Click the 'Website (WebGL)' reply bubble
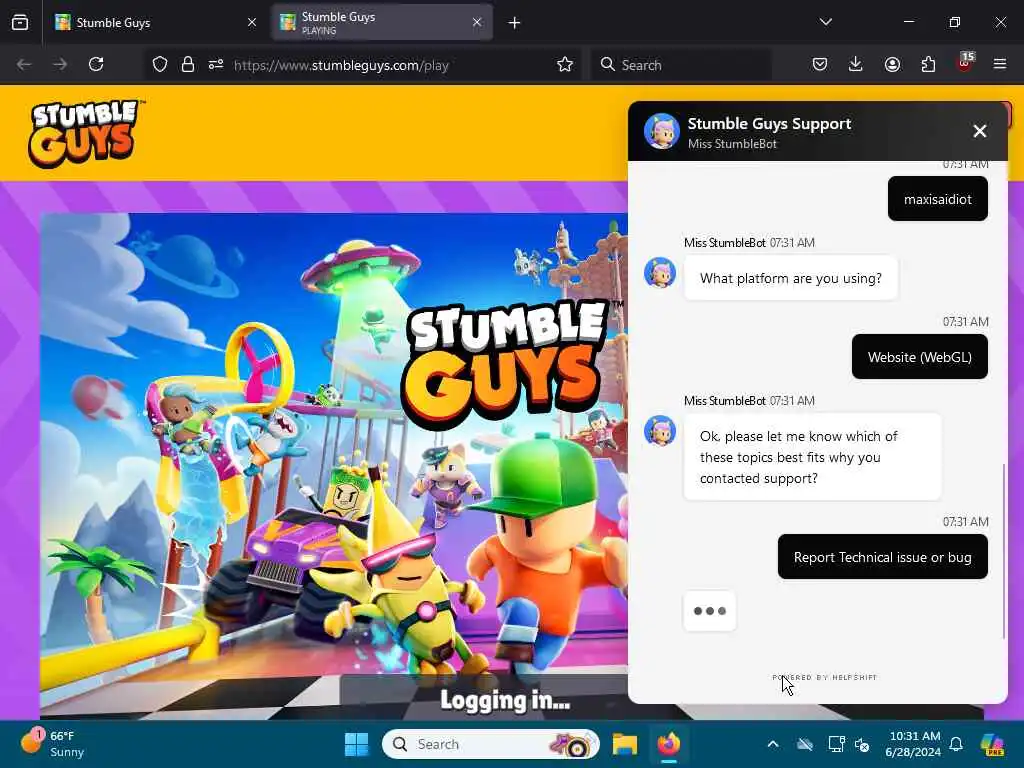Screen dimensions: 1024x768 coord(920,357)
